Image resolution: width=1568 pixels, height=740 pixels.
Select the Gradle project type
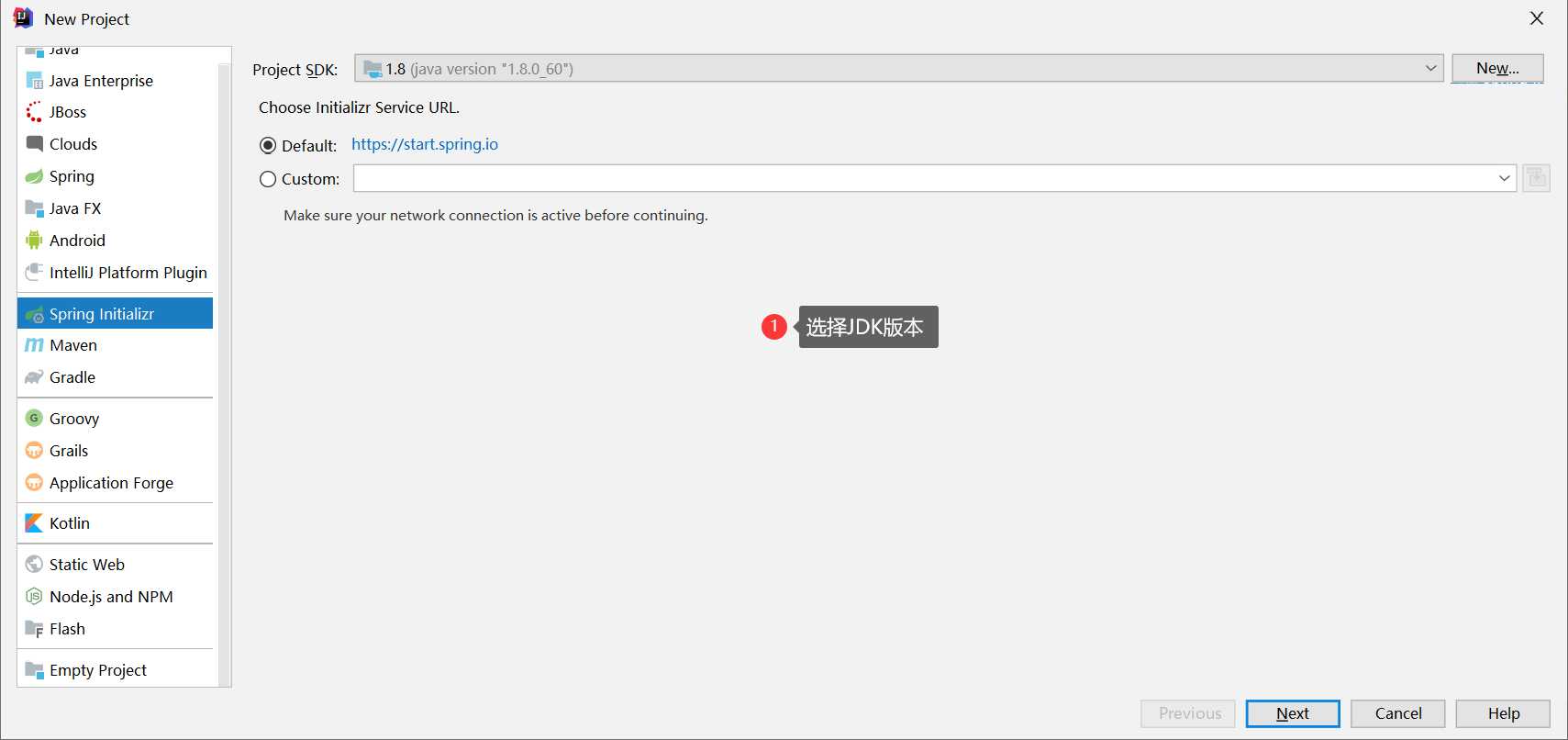pyautogui.click(x=115, y=377)
